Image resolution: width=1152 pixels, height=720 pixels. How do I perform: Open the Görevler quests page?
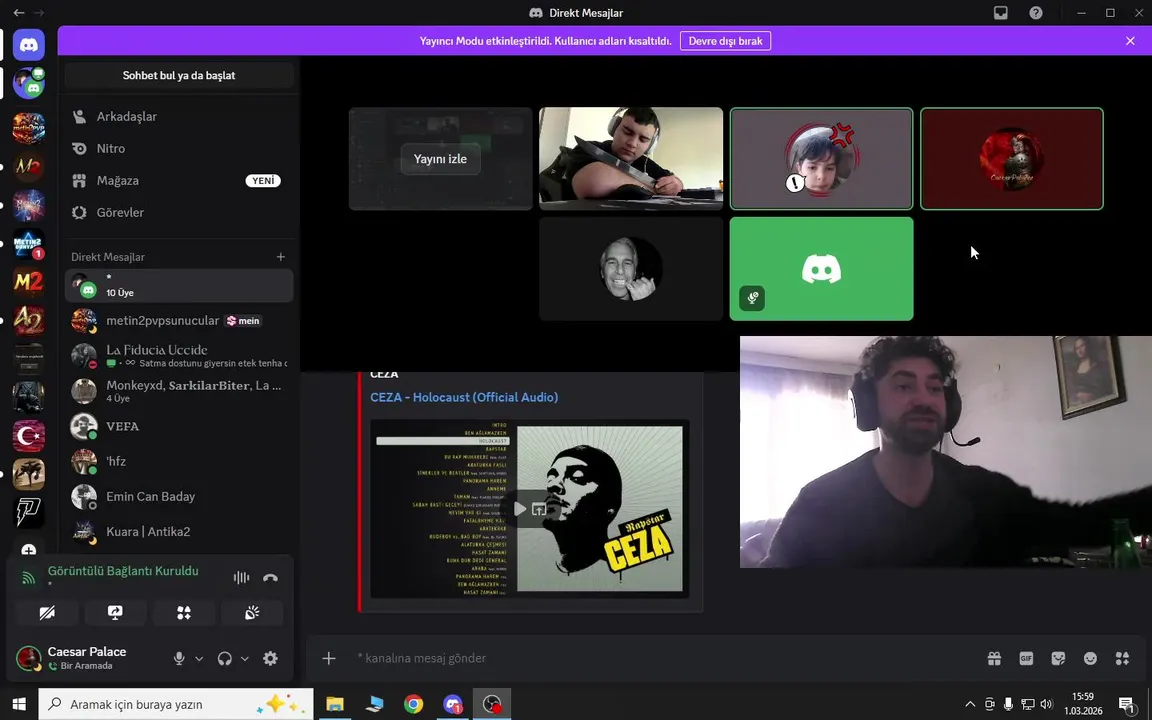click(179, 212)
